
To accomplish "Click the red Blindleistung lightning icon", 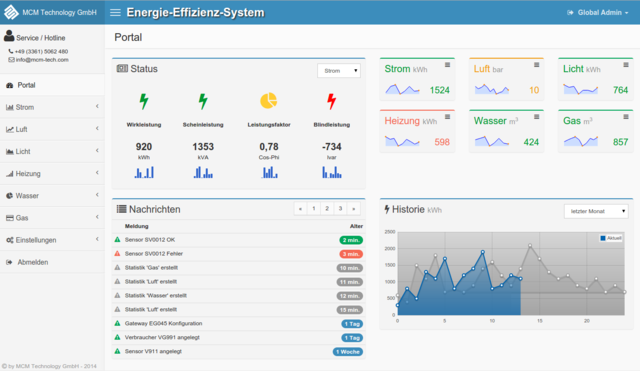I will click(331, 101).
